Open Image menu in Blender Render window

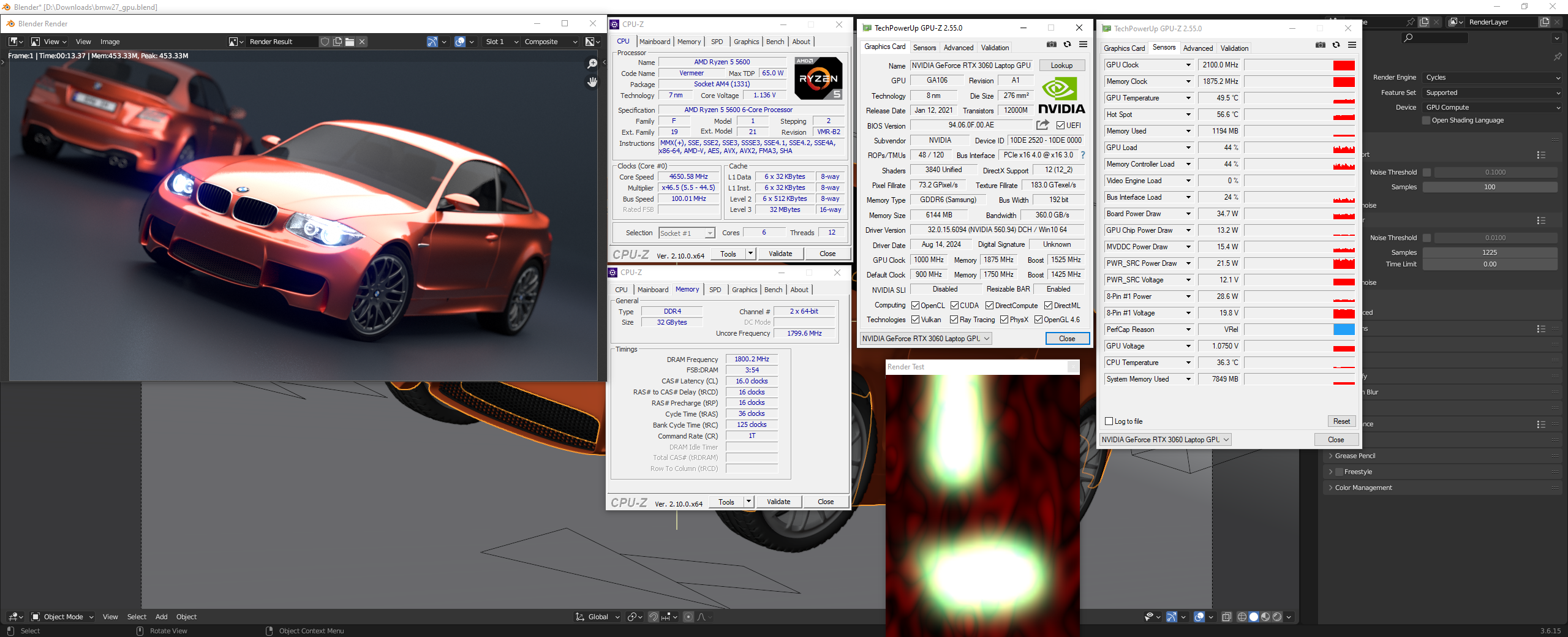pyautogui.click(x=110, y=42)
